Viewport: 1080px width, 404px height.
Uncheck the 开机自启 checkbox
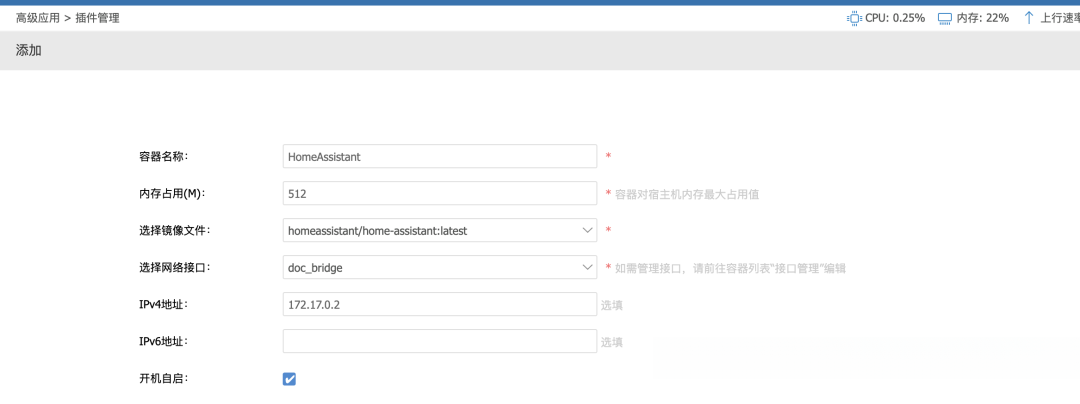[x=289, y=379]
